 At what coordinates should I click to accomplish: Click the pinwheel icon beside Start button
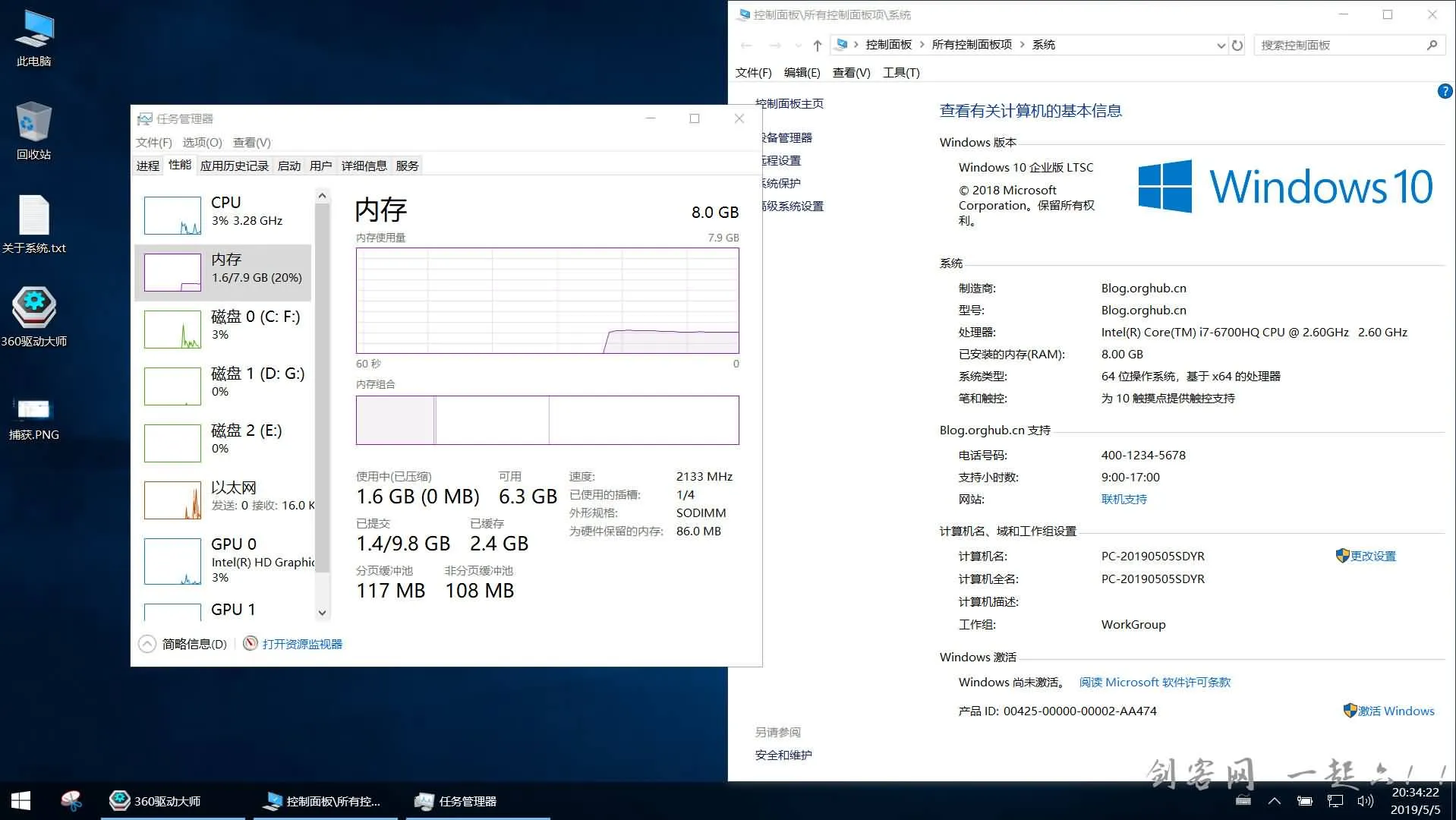coord(71,801)
